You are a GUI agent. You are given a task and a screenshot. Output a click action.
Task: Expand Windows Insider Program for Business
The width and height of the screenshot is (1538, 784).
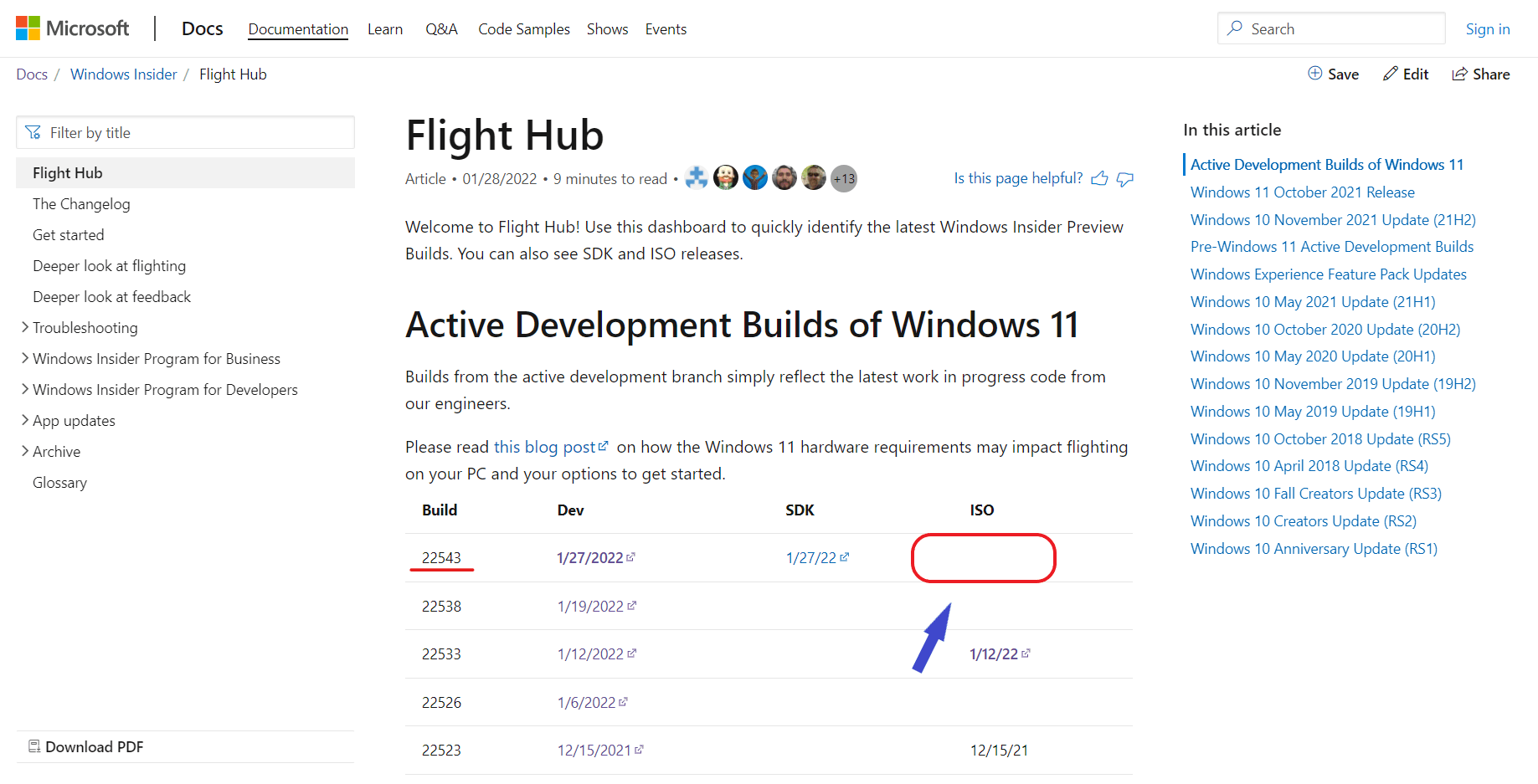[x=25, y=358]
